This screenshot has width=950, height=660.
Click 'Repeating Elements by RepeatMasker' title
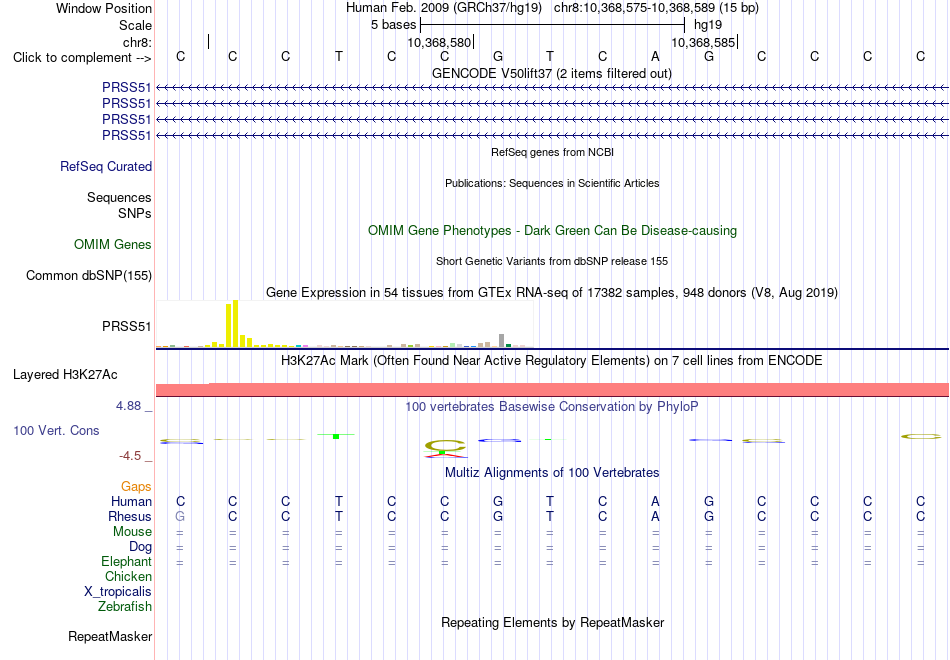tap(552, 622)
